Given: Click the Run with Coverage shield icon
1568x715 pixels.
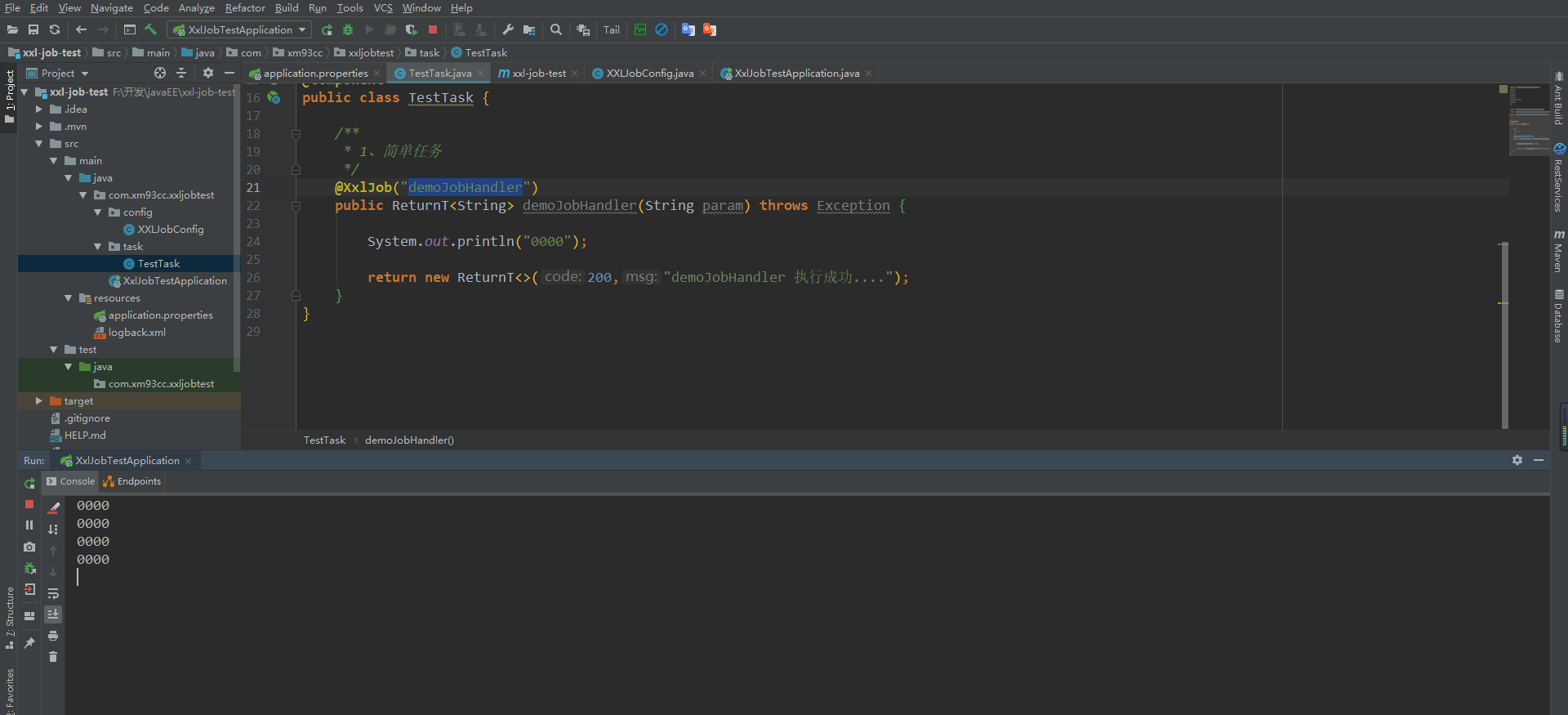Looking at the screenshot, I should click(412, 29).
